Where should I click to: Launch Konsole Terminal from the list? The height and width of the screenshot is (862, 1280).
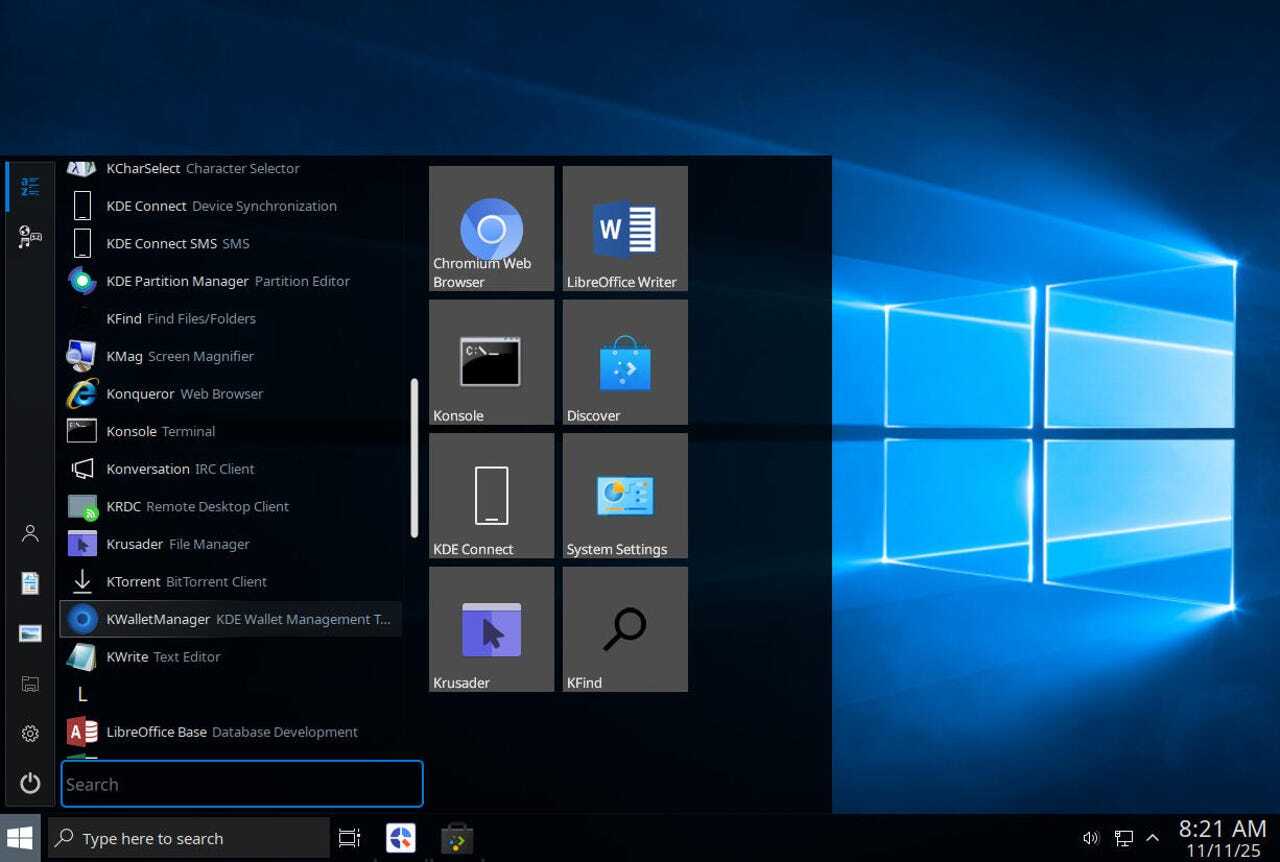click(x=231, y=431)
